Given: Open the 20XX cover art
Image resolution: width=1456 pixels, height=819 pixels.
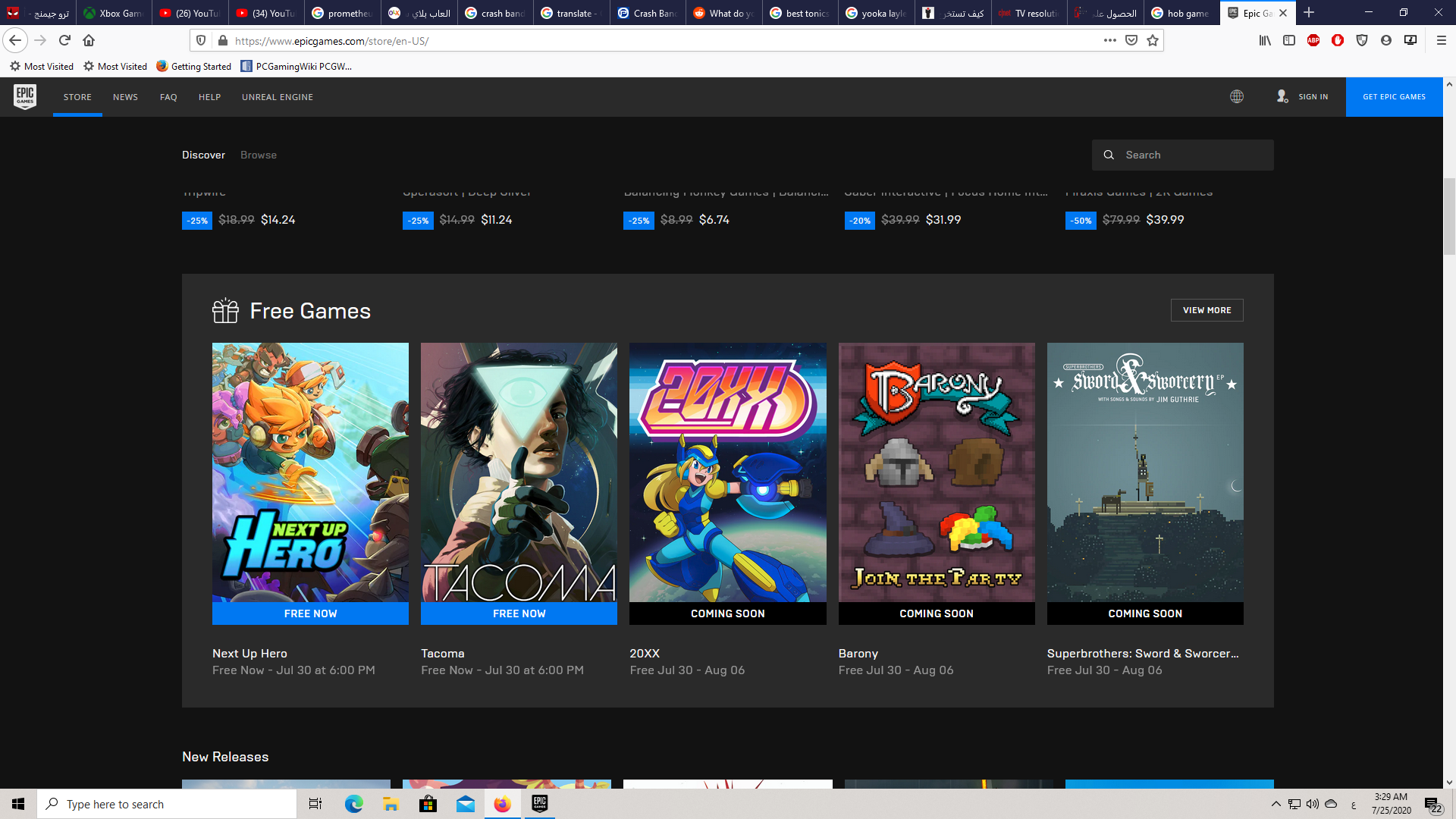Looking at the screenshot, I should click(x=728, y=472).
